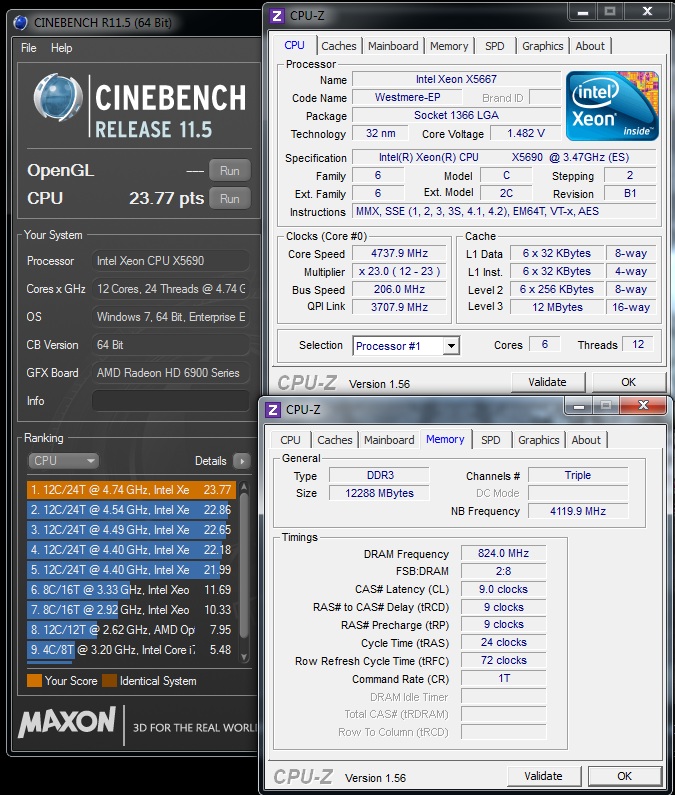
Task: Click the brown Identical System legend swatch
Action: pos(110,680)
